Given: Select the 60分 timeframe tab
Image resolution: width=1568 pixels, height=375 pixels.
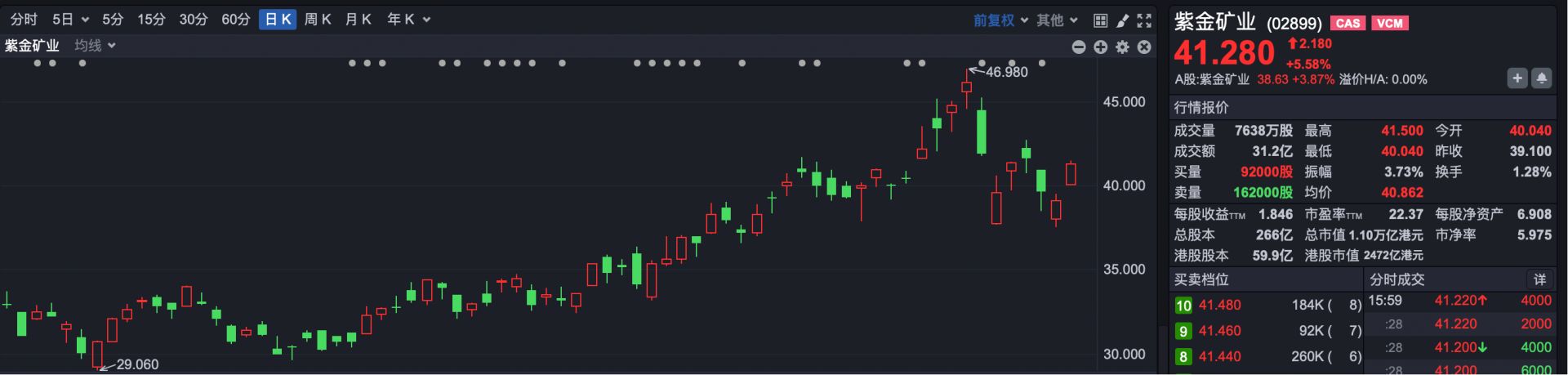Looking at the screenshot, I should (x=235, y=20).
